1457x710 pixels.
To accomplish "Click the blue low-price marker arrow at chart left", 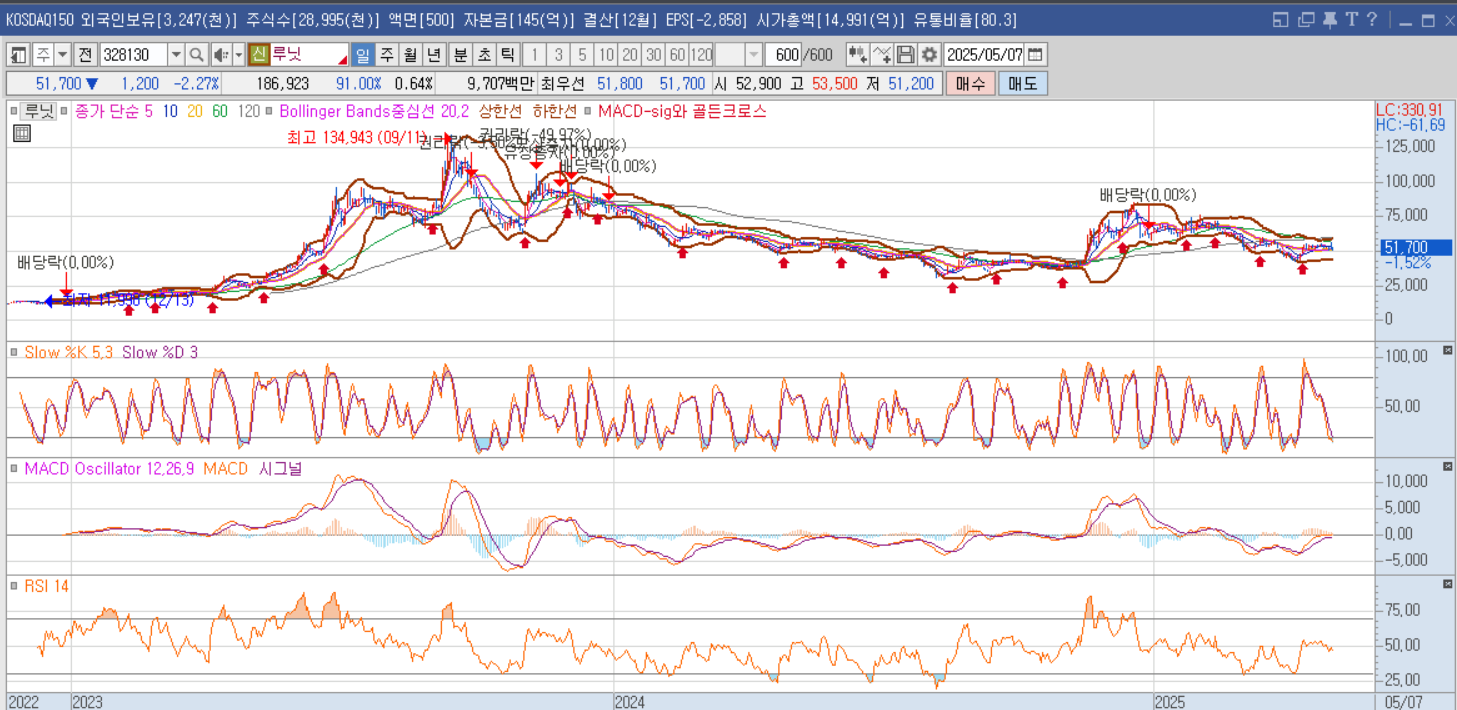I will (x=49, y=301).
